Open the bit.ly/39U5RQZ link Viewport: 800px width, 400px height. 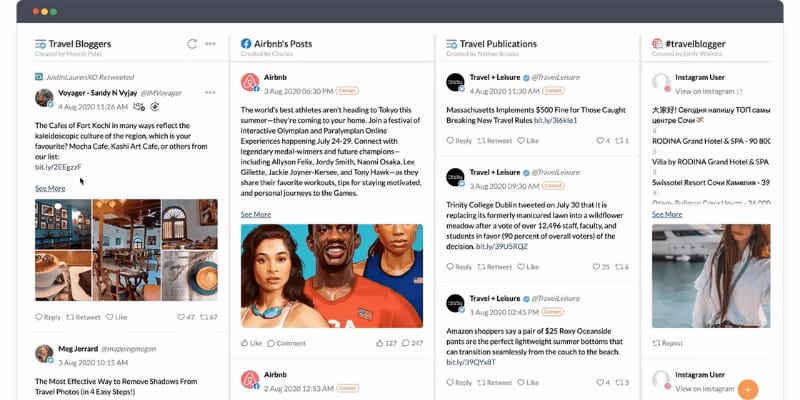click(502, 246)
